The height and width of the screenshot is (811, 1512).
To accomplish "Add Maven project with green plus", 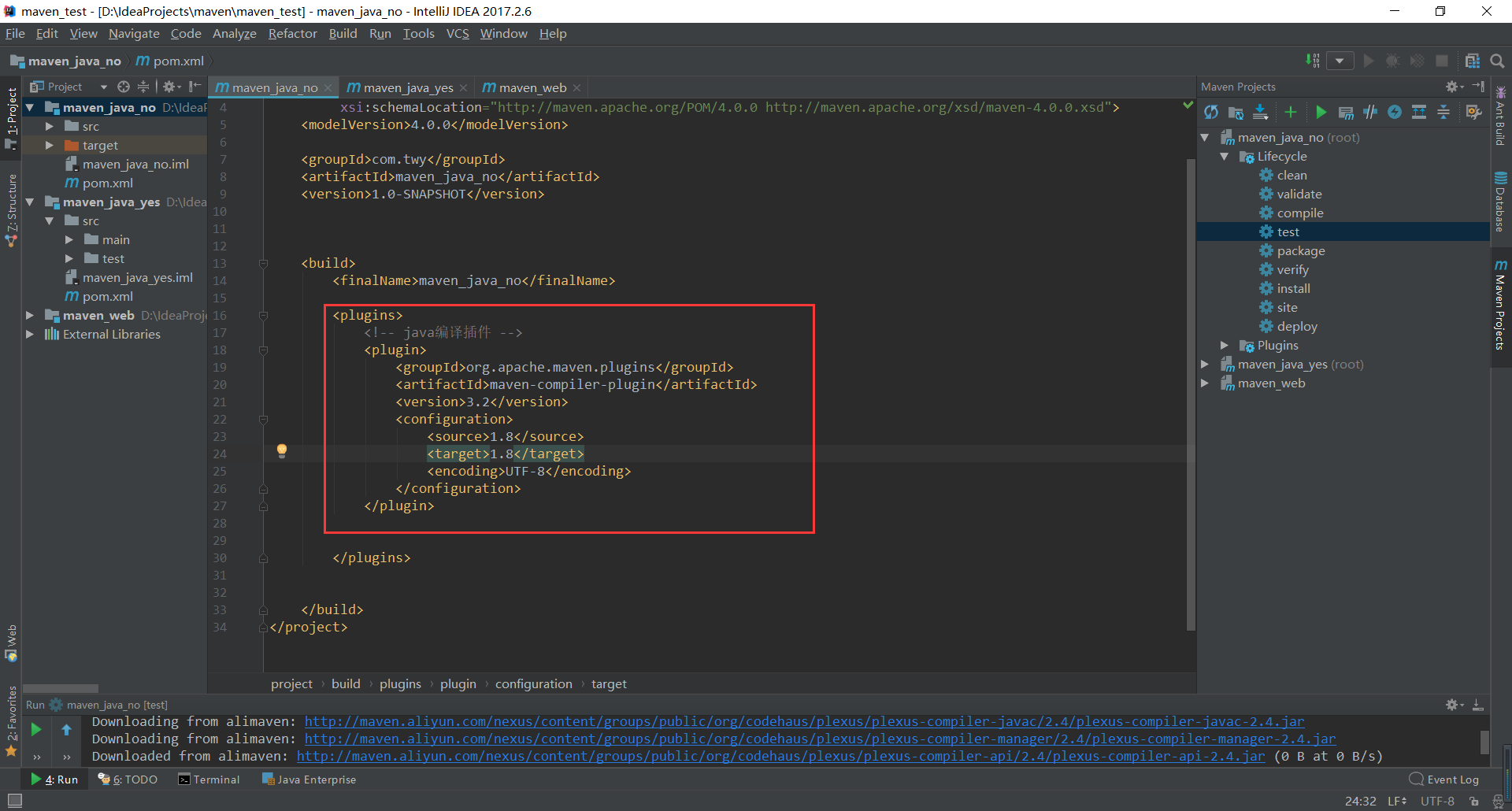I will pyautogui.click(x=1290, y=113).
